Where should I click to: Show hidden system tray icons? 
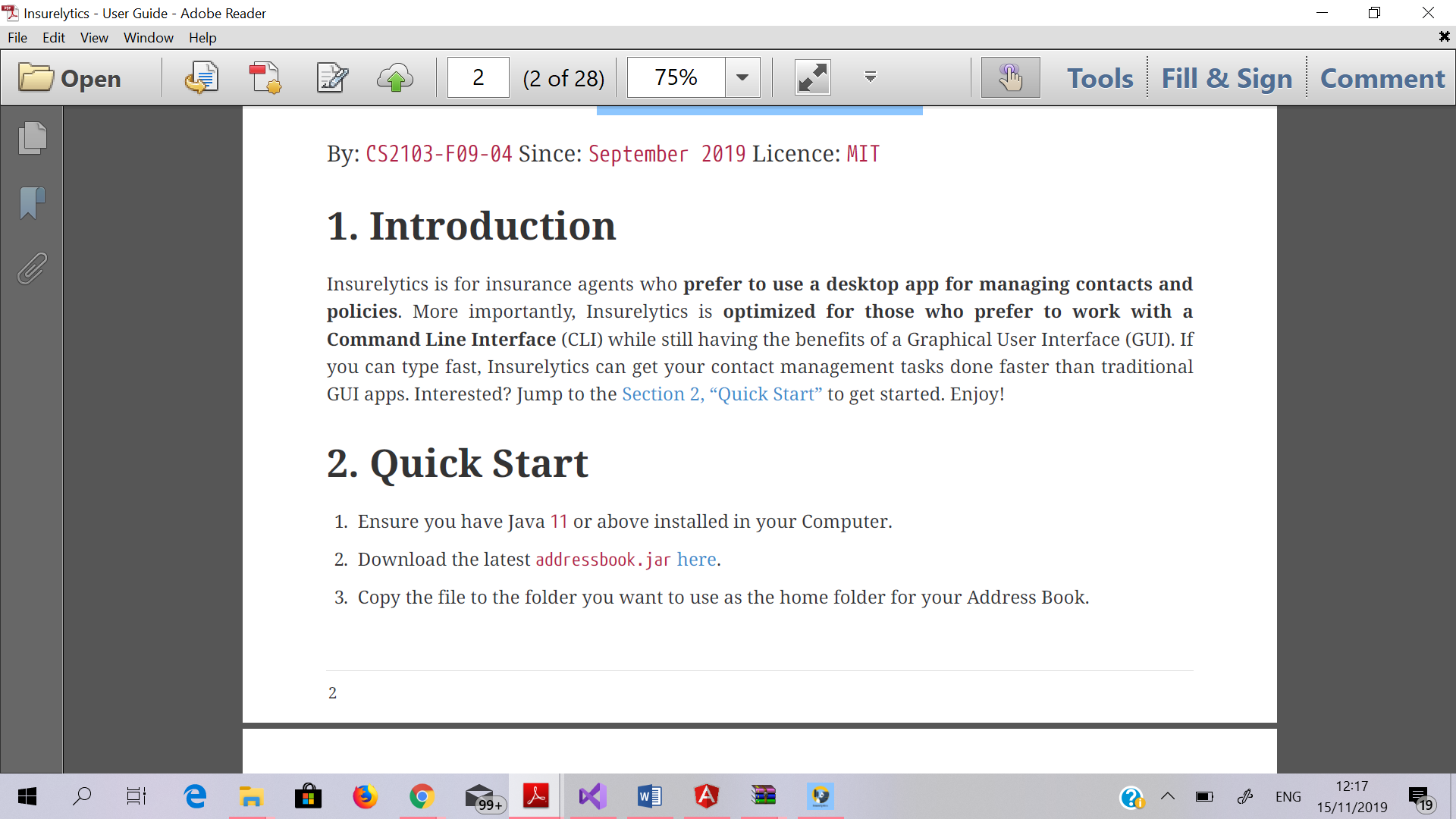(1168, 796)
